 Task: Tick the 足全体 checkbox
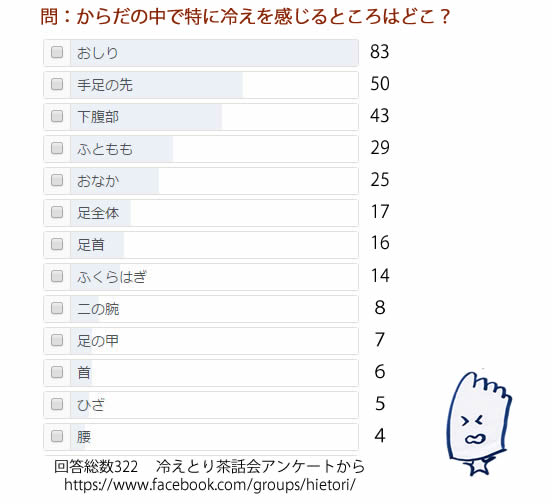(57, 212)
